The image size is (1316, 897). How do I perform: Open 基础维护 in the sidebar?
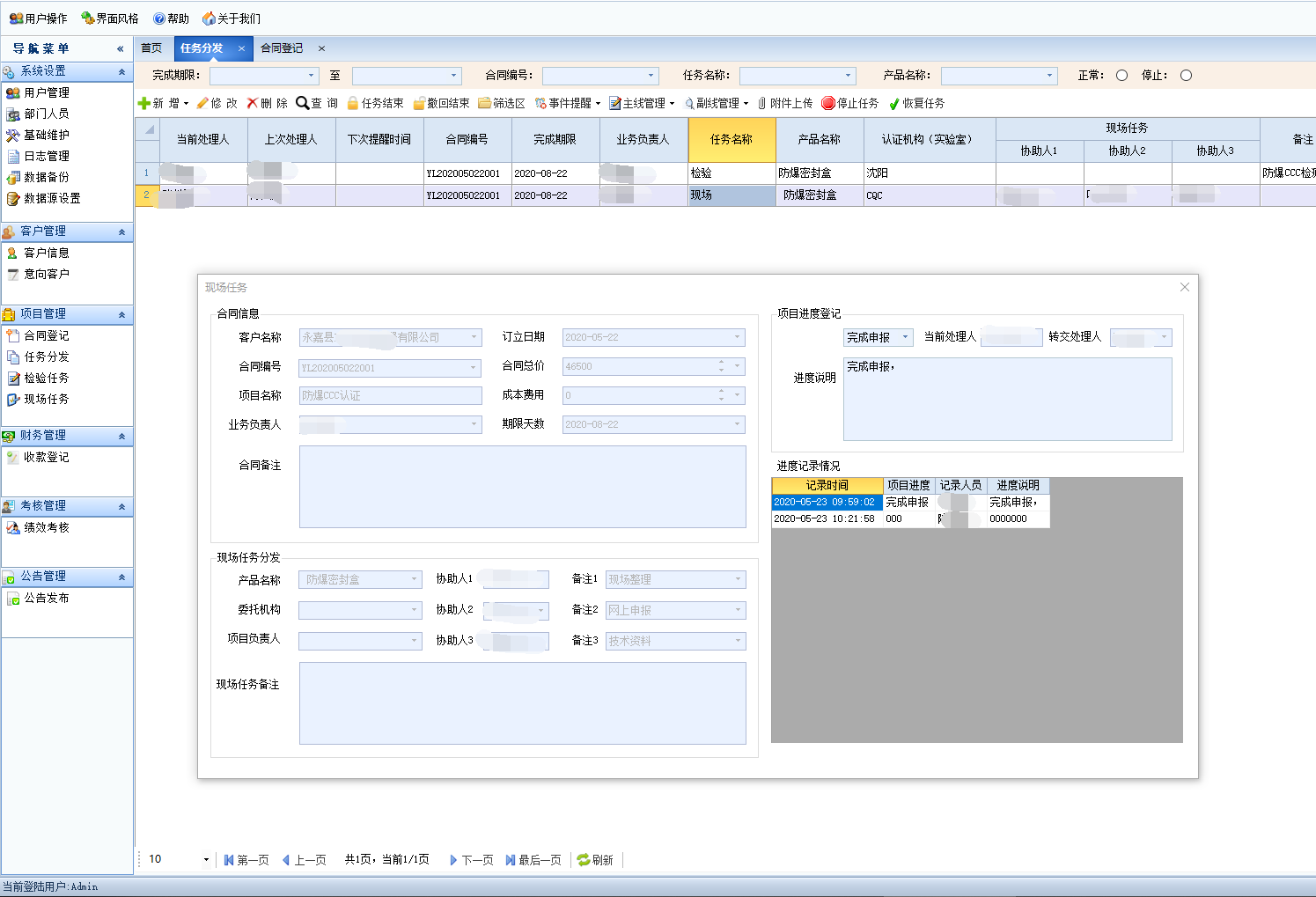pos(38,135)
